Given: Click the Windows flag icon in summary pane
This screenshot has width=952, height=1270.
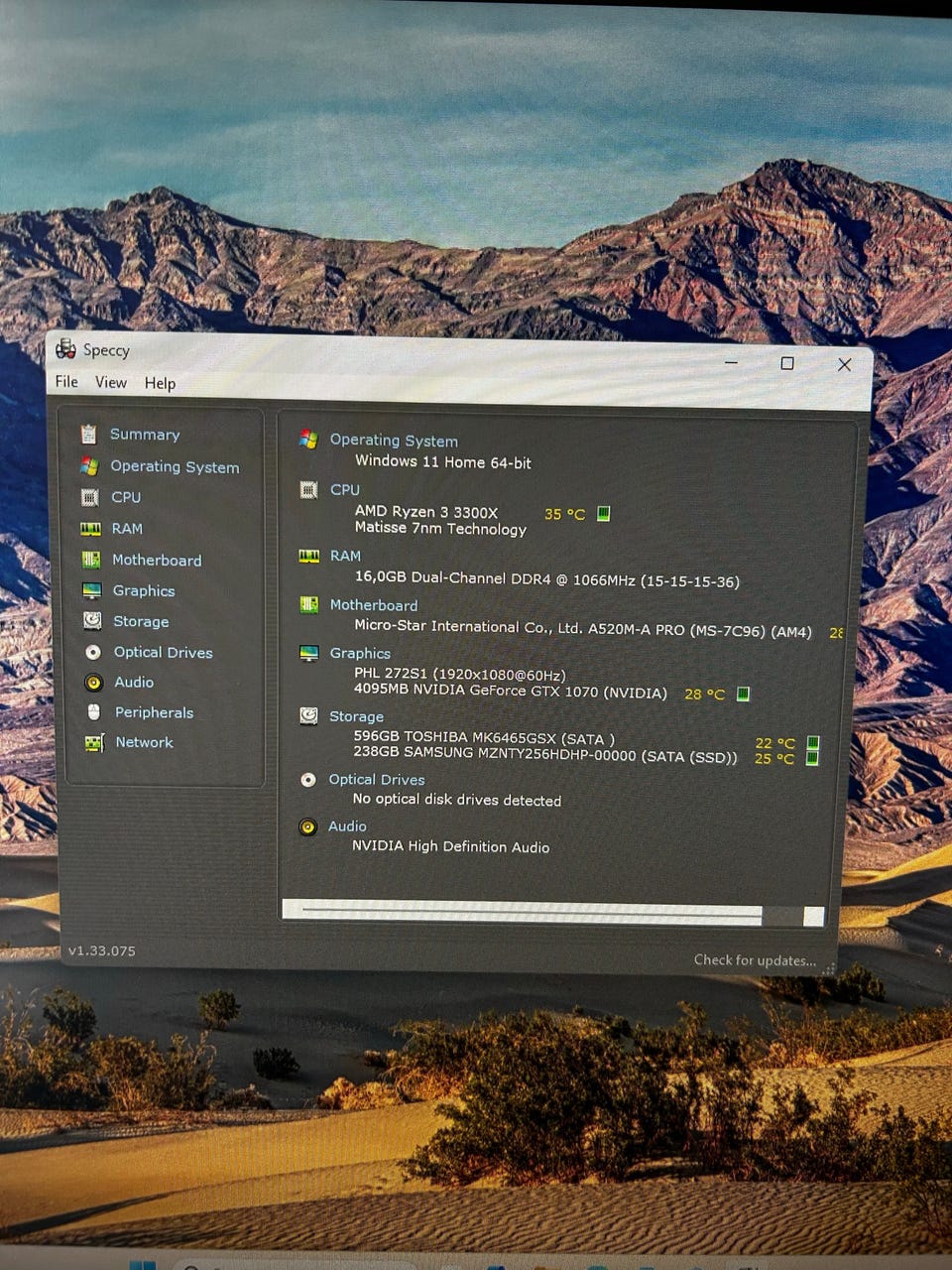Looking at the screenshot, I should point(308,439).
